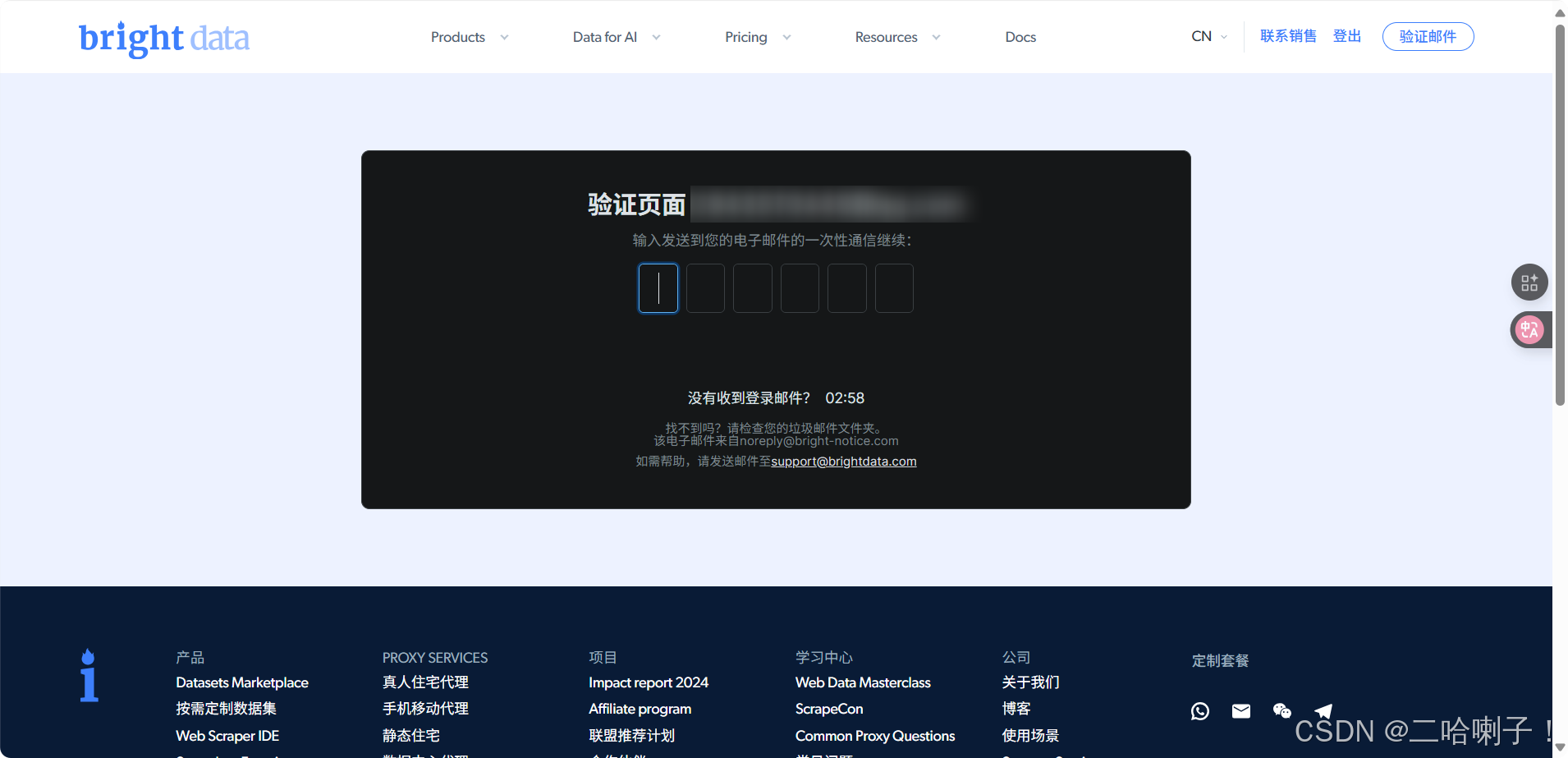Viewport: 1568px width, 758px height.
Task: Open 手机移动代理 footer link
Action: [425, 709]
